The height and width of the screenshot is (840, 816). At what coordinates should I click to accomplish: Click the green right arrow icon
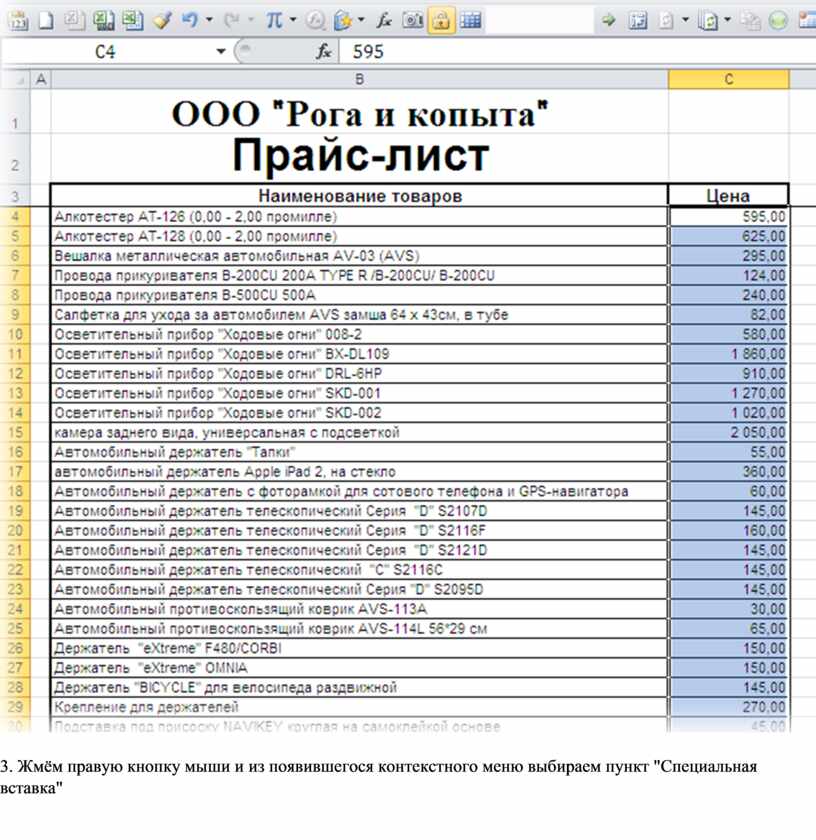pos(608,20)
